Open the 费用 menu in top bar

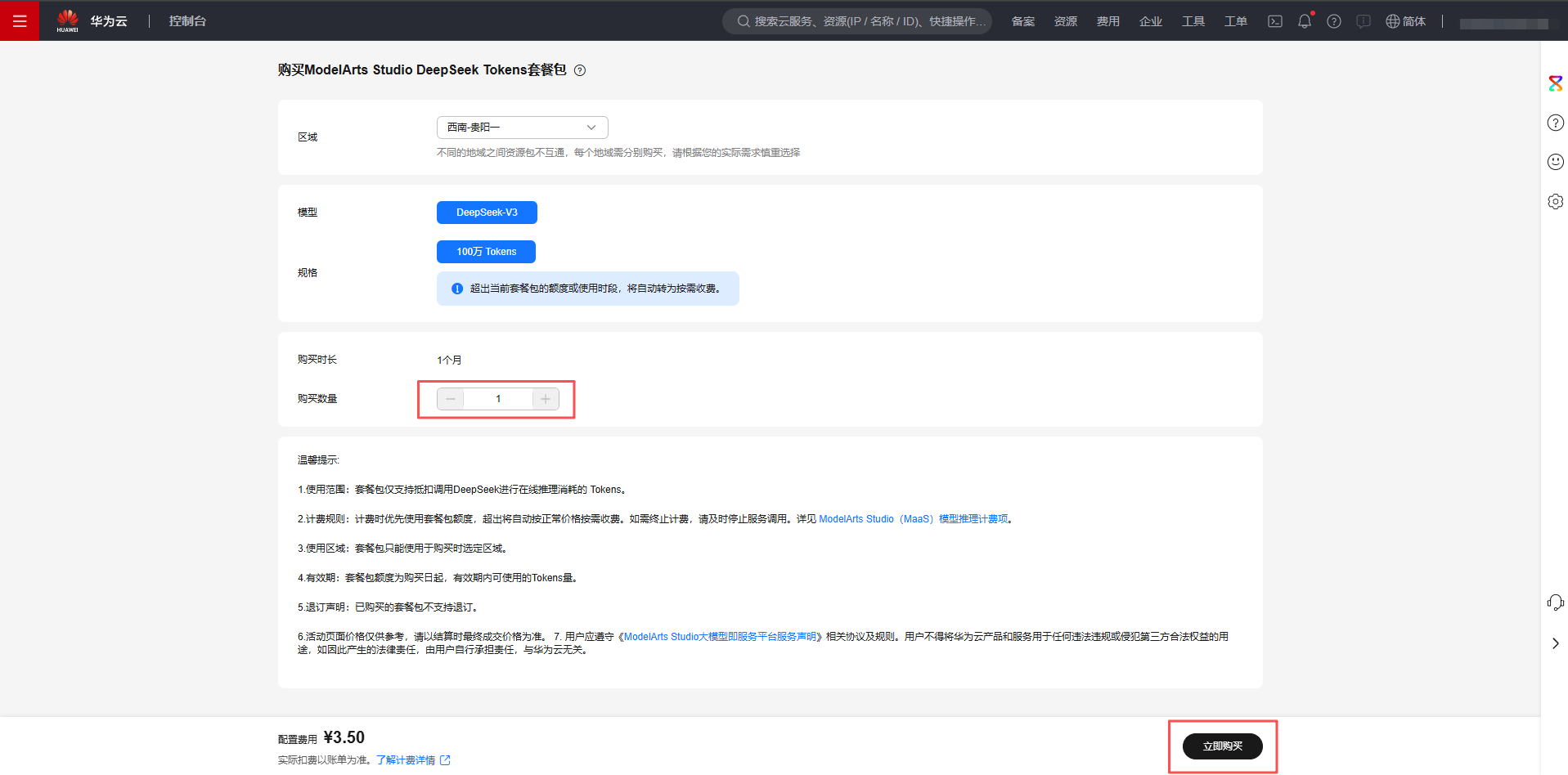click(x=1107, y=21)
